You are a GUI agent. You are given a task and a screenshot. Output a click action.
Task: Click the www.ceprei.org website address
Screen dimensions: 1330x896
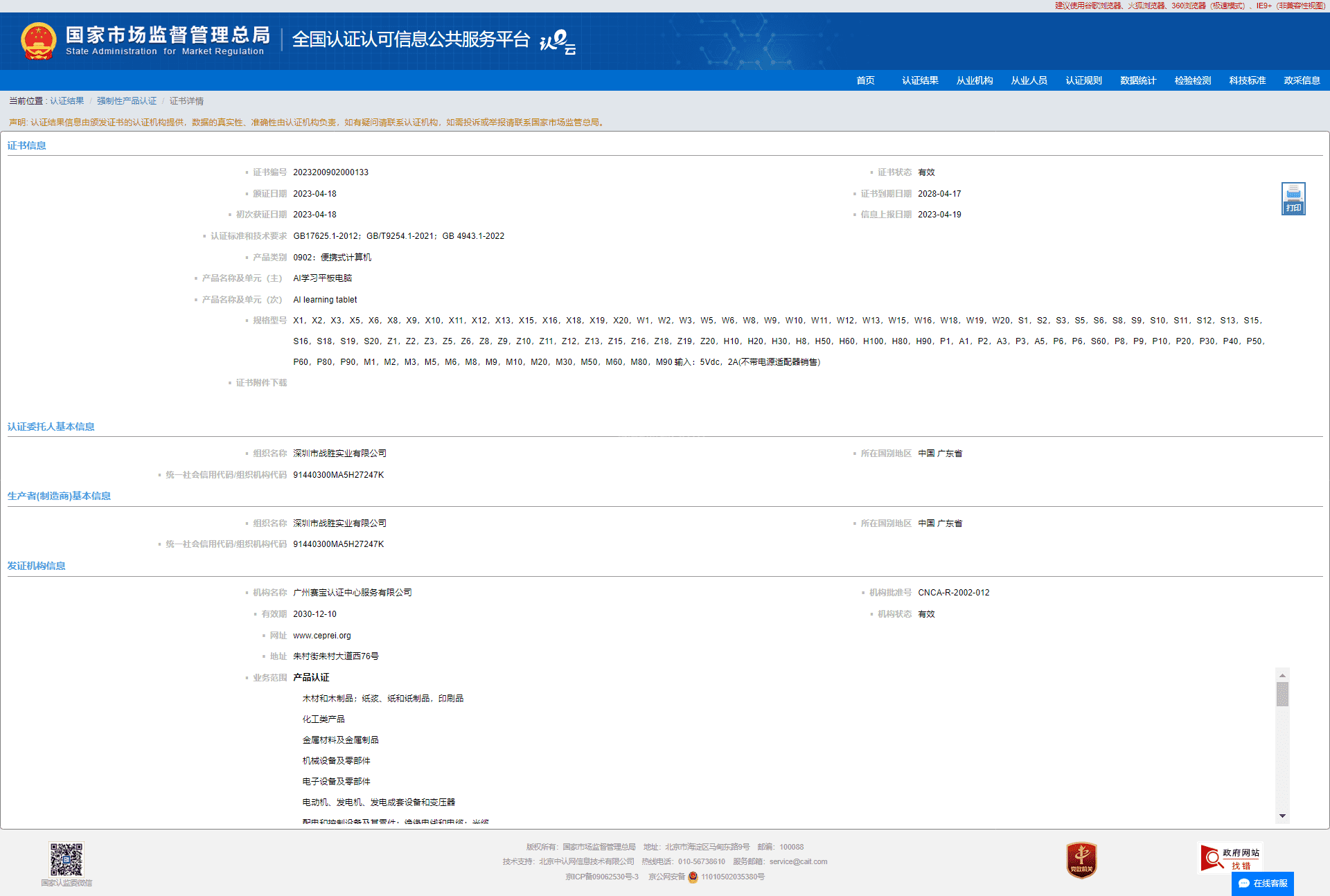point(322,636)
